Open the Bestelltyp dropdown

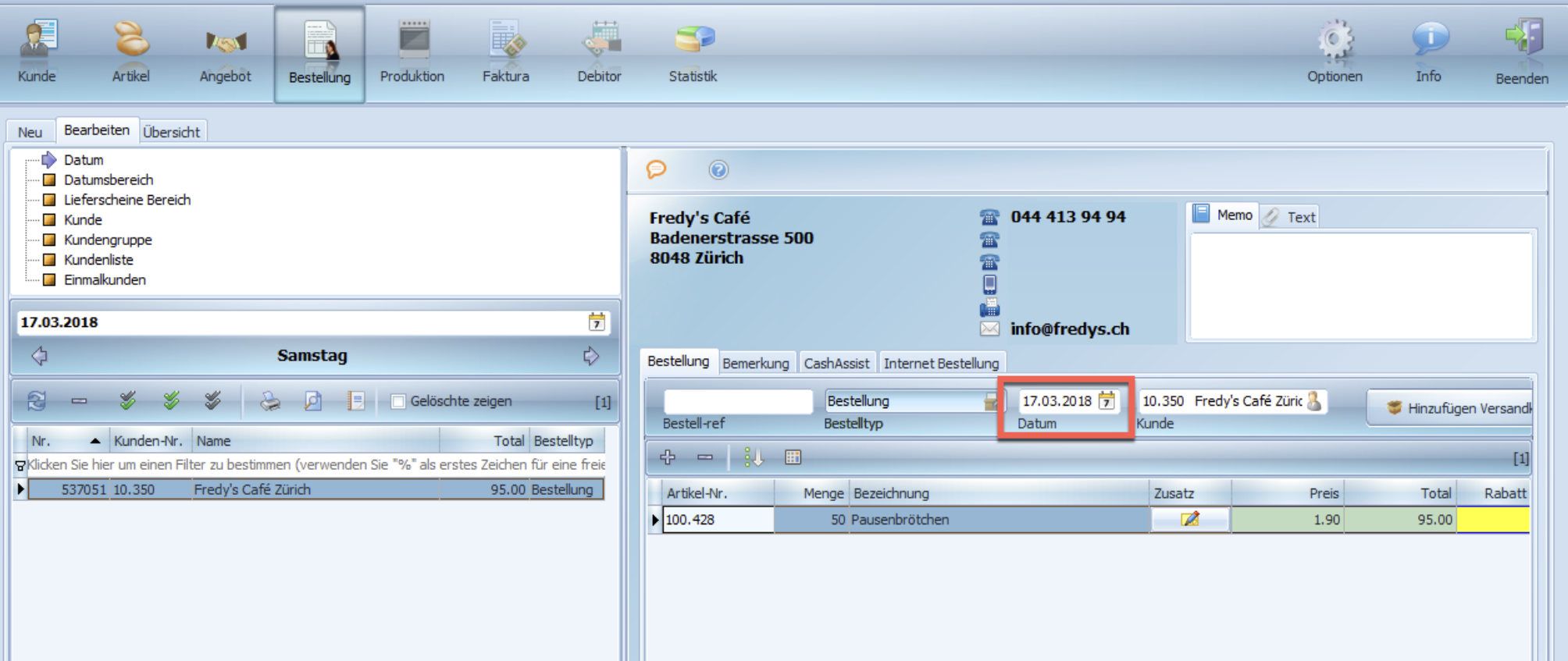[990, 401]
